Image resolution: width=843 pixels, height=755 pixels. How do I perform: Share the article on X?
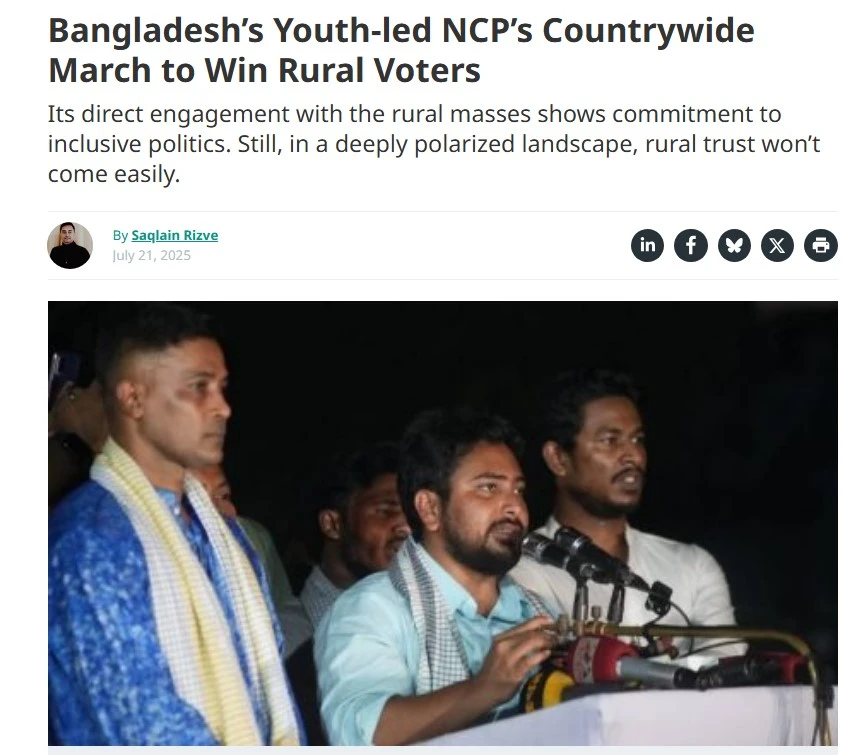pos(777,245)
